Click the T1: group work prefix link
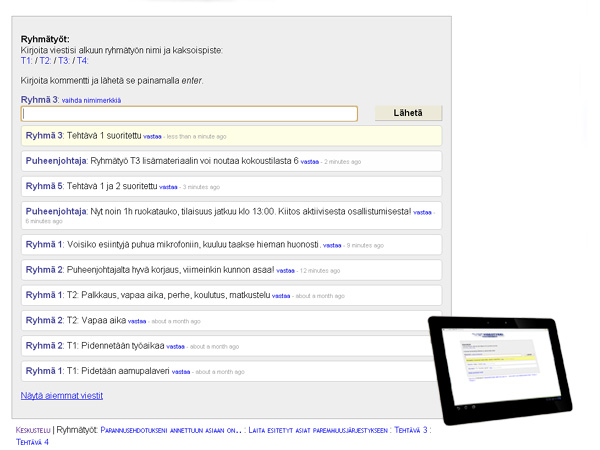 coord(27,61)
